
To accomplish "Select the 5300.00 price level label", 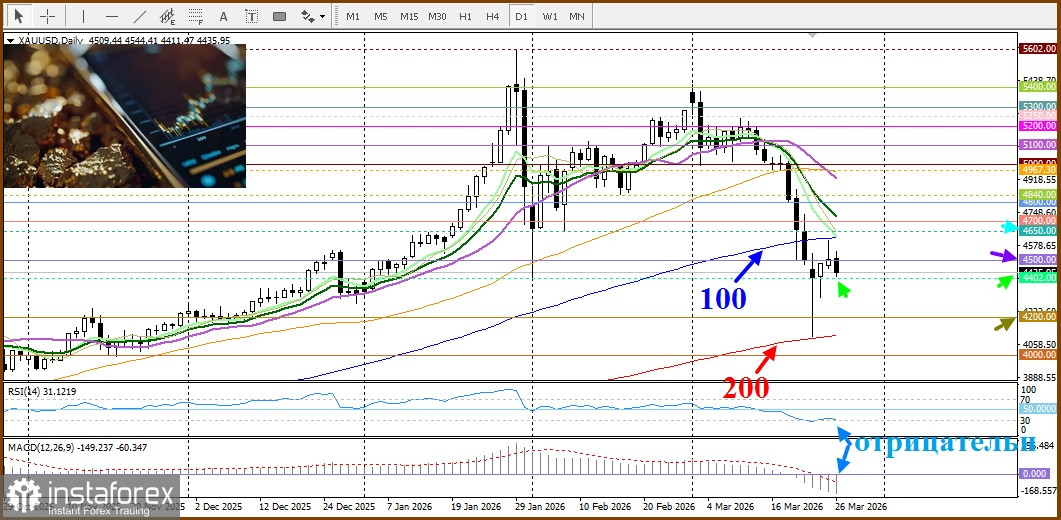I will [x=1038, y=107].
